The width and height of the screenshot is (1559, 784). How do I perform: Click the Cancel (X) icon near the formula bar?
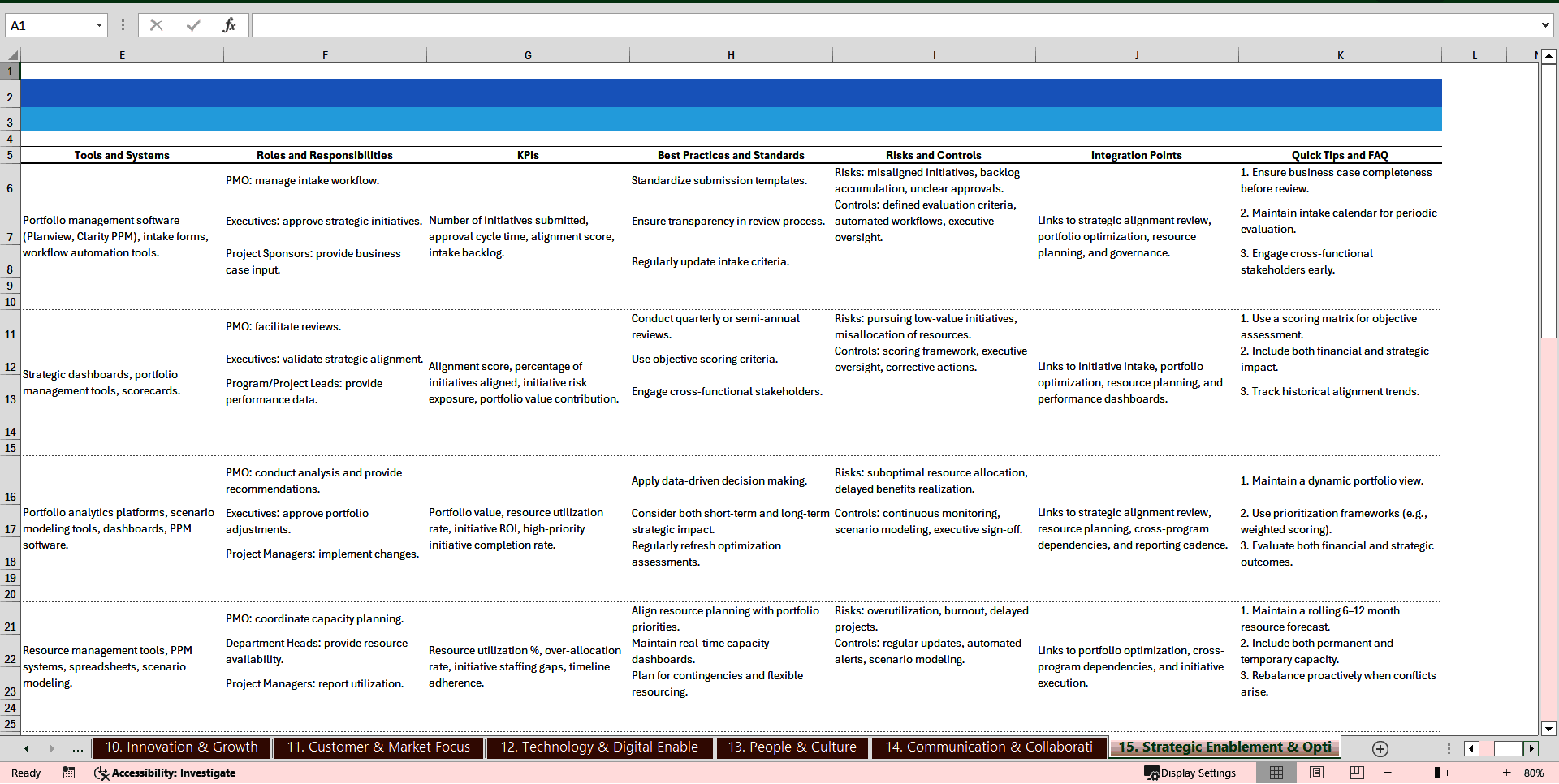pyautogui.click(x=156, y=25)
